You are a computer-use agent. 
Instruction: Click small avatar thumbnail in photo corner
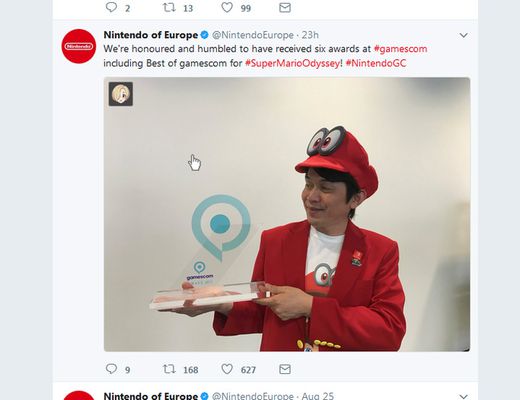click(121, 94)
